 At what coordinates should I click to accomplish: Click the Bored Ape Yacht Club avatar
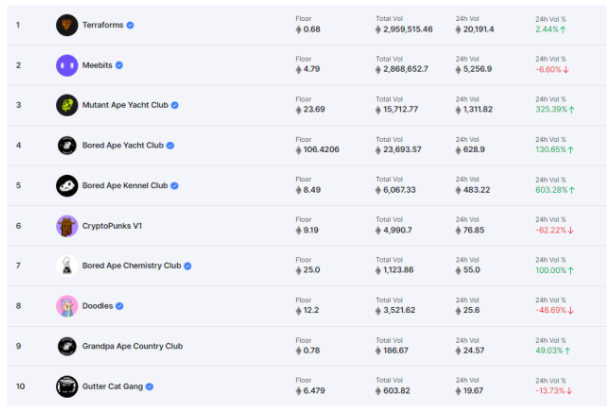(67, 145)
